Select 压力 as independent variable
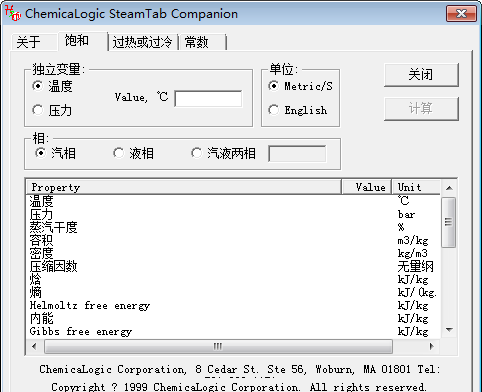This screenshot has height=392, width=482. (x=52, y=110)
